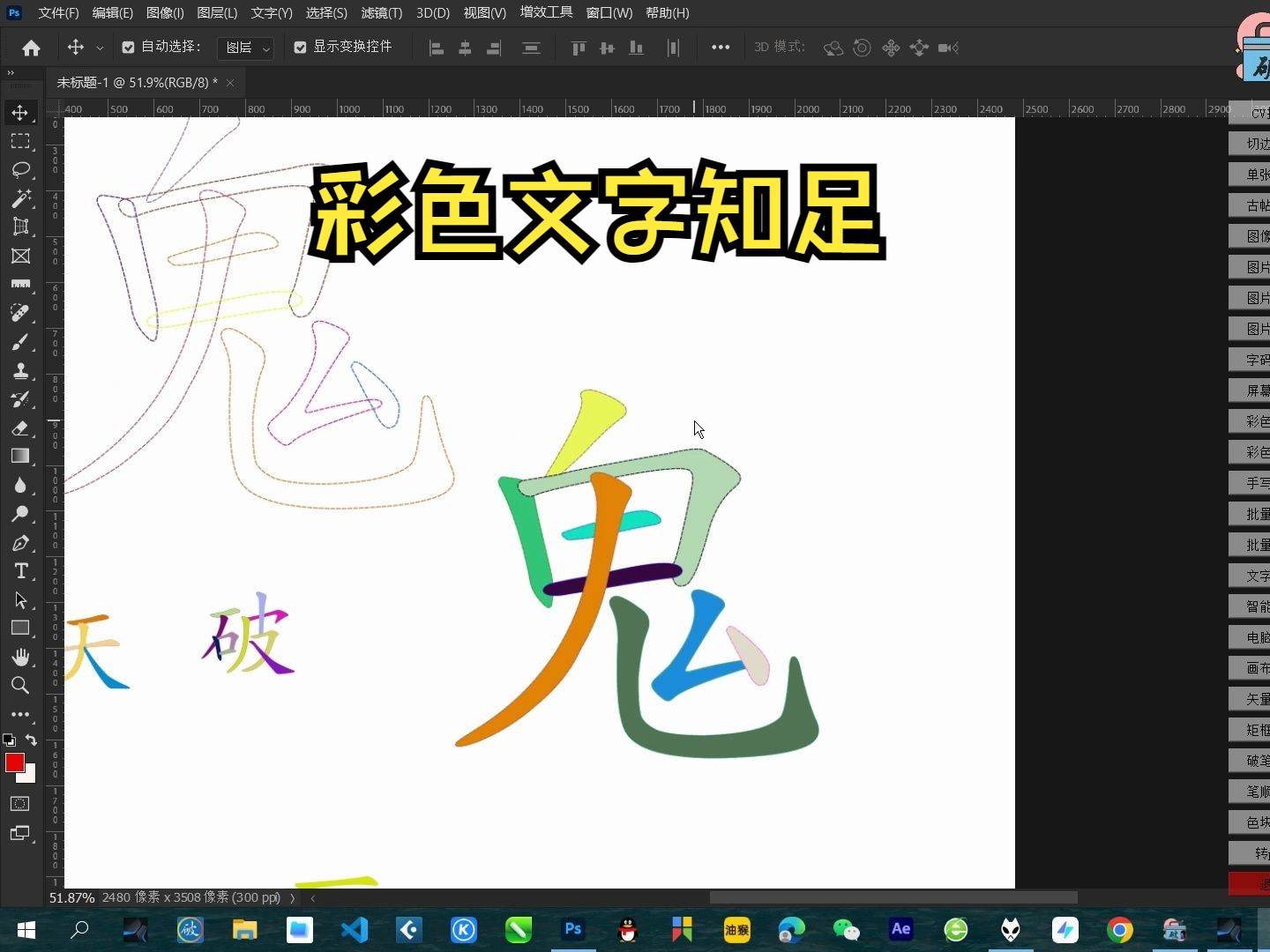Open the Edit Toolbar three-dots button
The image size is (1270, 952).
click(20, 714)
